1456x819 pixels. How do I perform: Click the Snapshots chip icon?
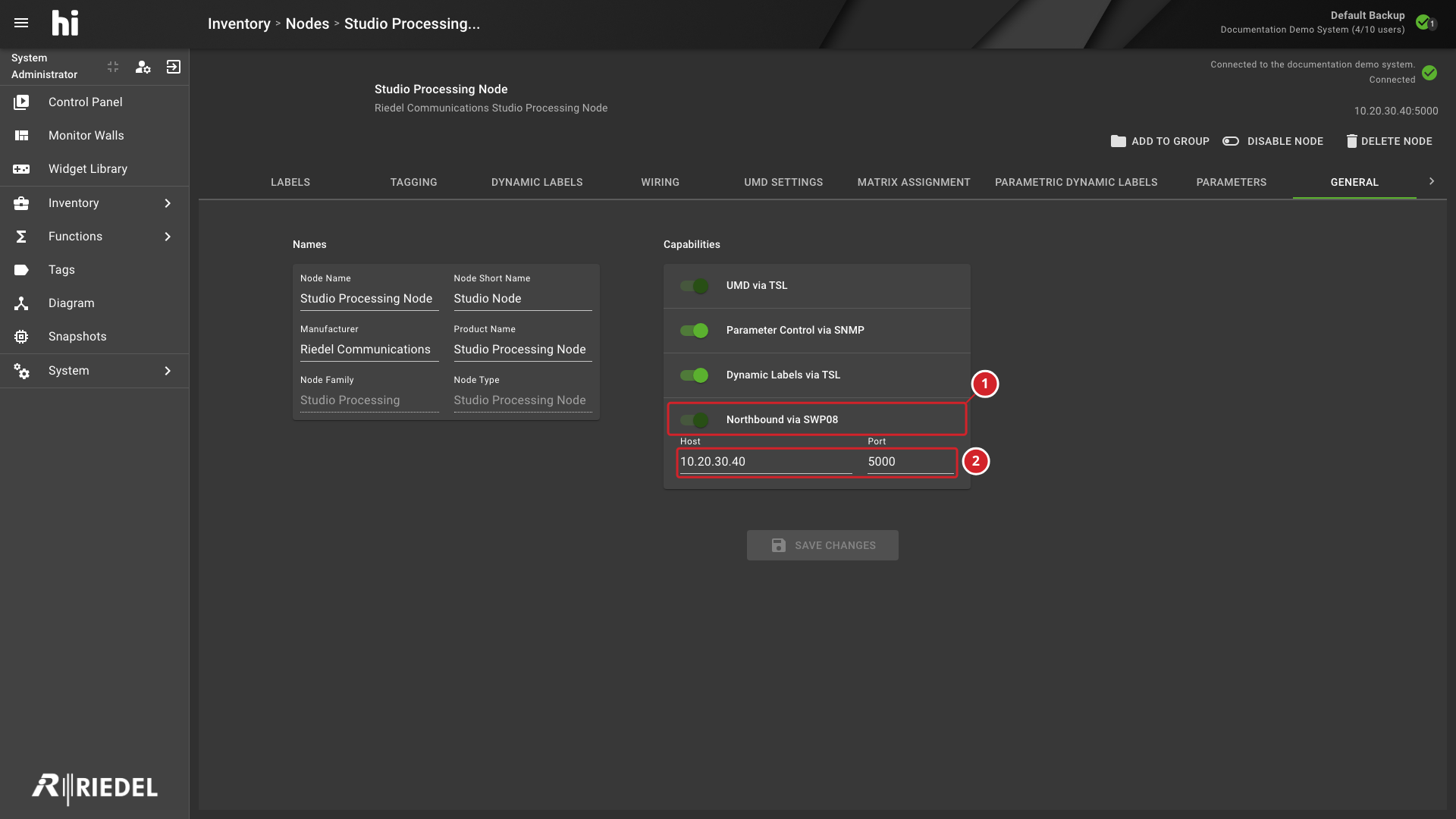[x=21, y=336]
